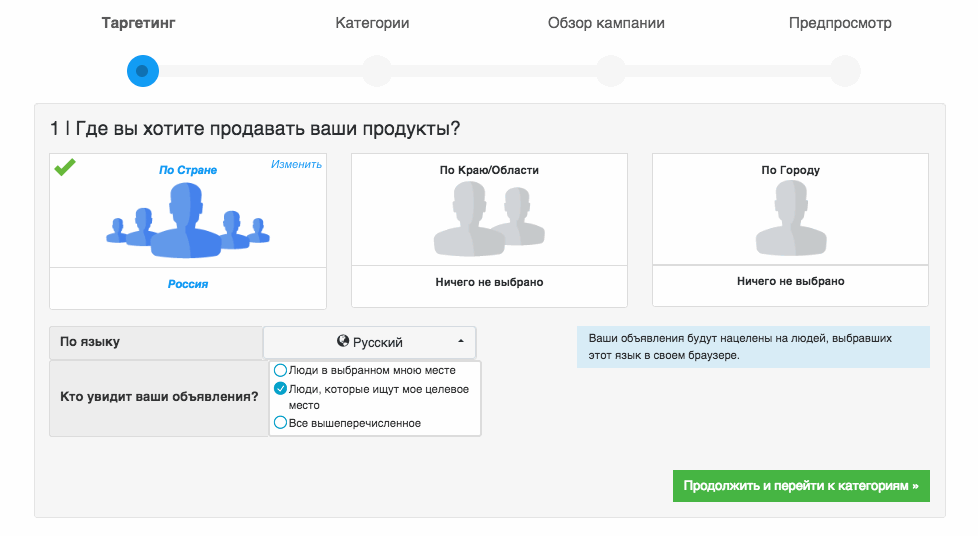
Task: Select the blue country group people icon
Action: click(188, 221)
